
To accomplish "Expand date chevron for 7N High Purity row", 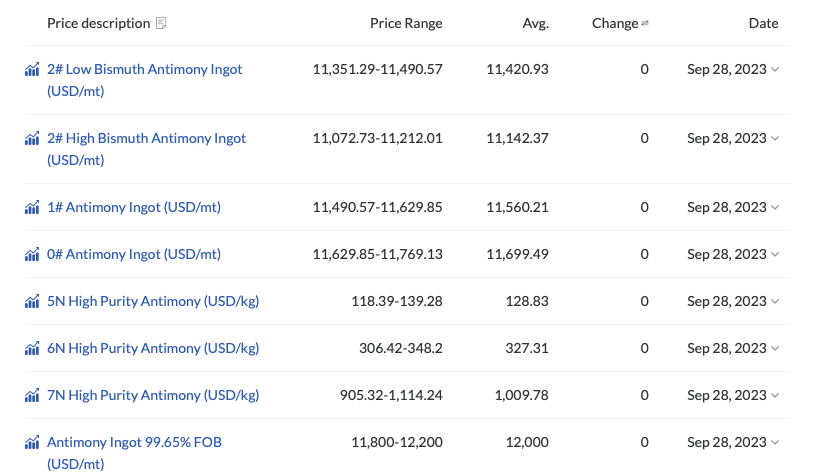I will [775, 396].
